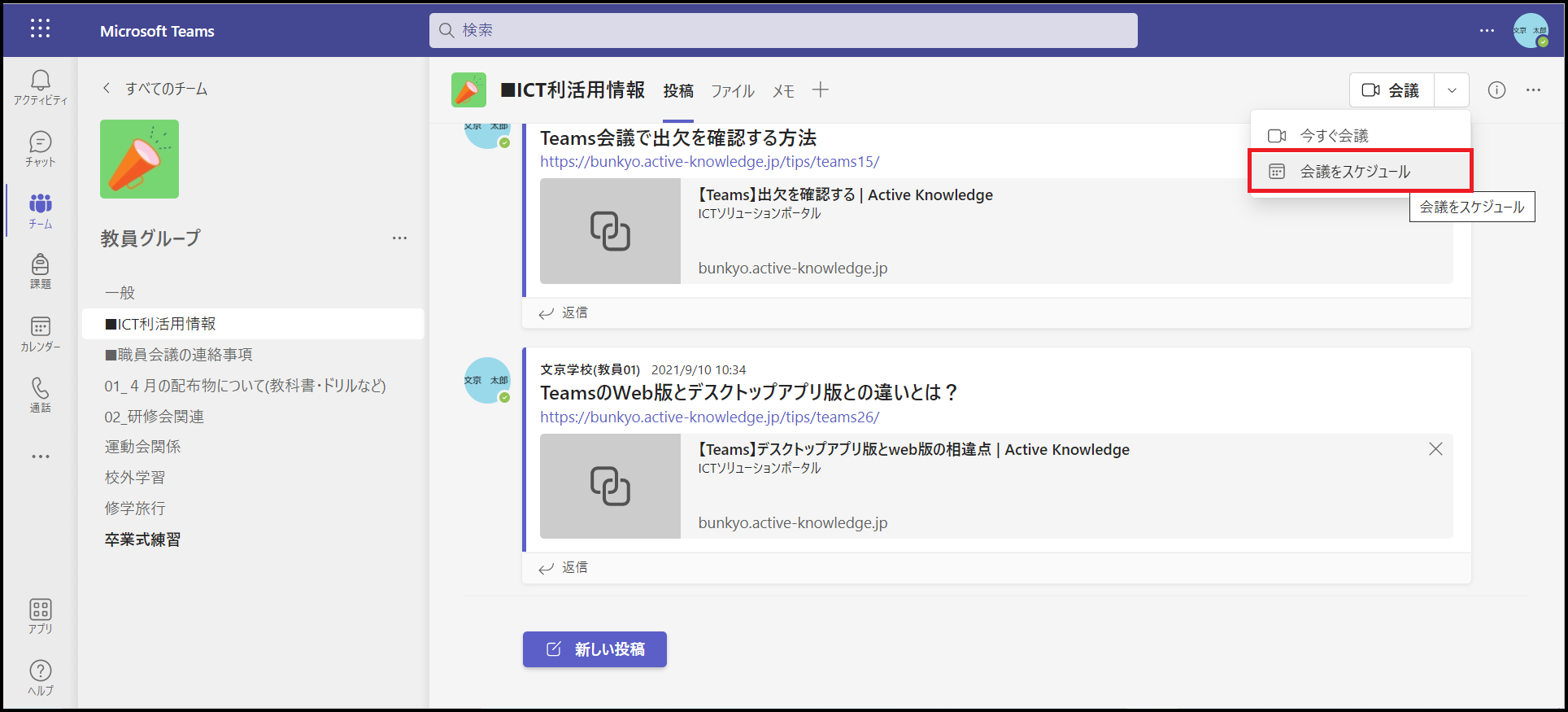The width and height of the screenshot is (1568, 712).
Task: Switch to the メモ tab
Action: tap(783, 91)
